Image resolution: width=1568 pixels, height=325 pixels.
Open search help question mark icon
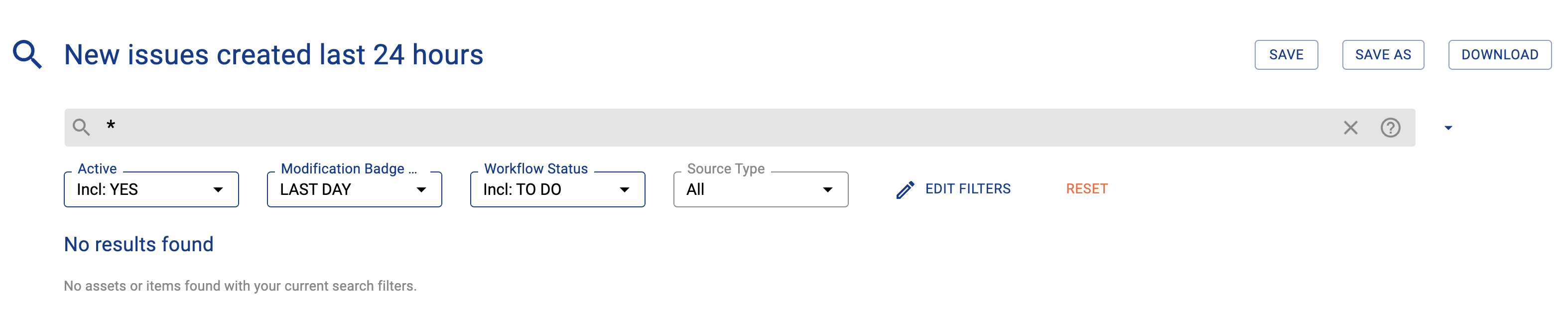(1390, 128)
